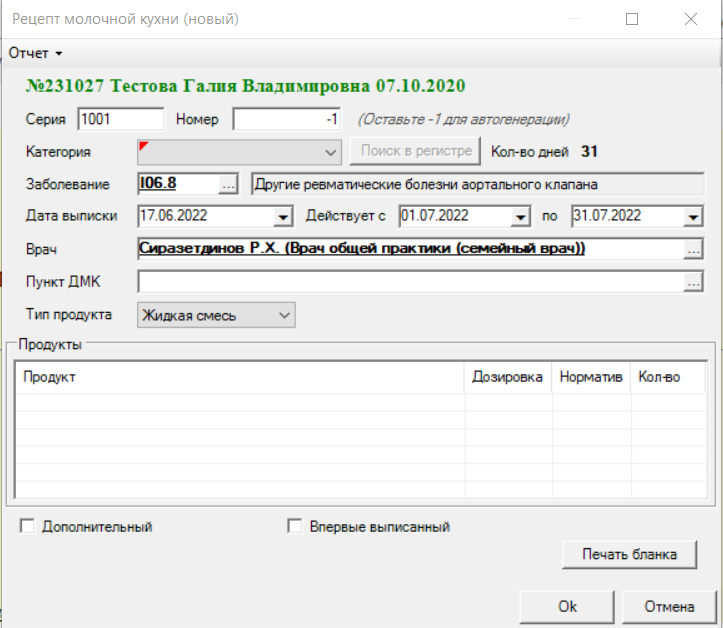The image size is (723, 628).
Task: Enable the Впервые выписанный checkbox
Action: [295, 526]
